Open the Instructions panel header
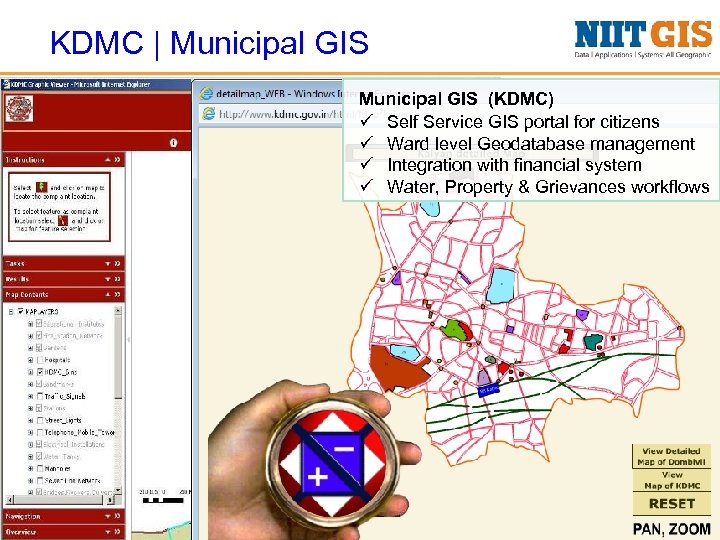This screenshot has width=720, height=540. tap(63, 159)
